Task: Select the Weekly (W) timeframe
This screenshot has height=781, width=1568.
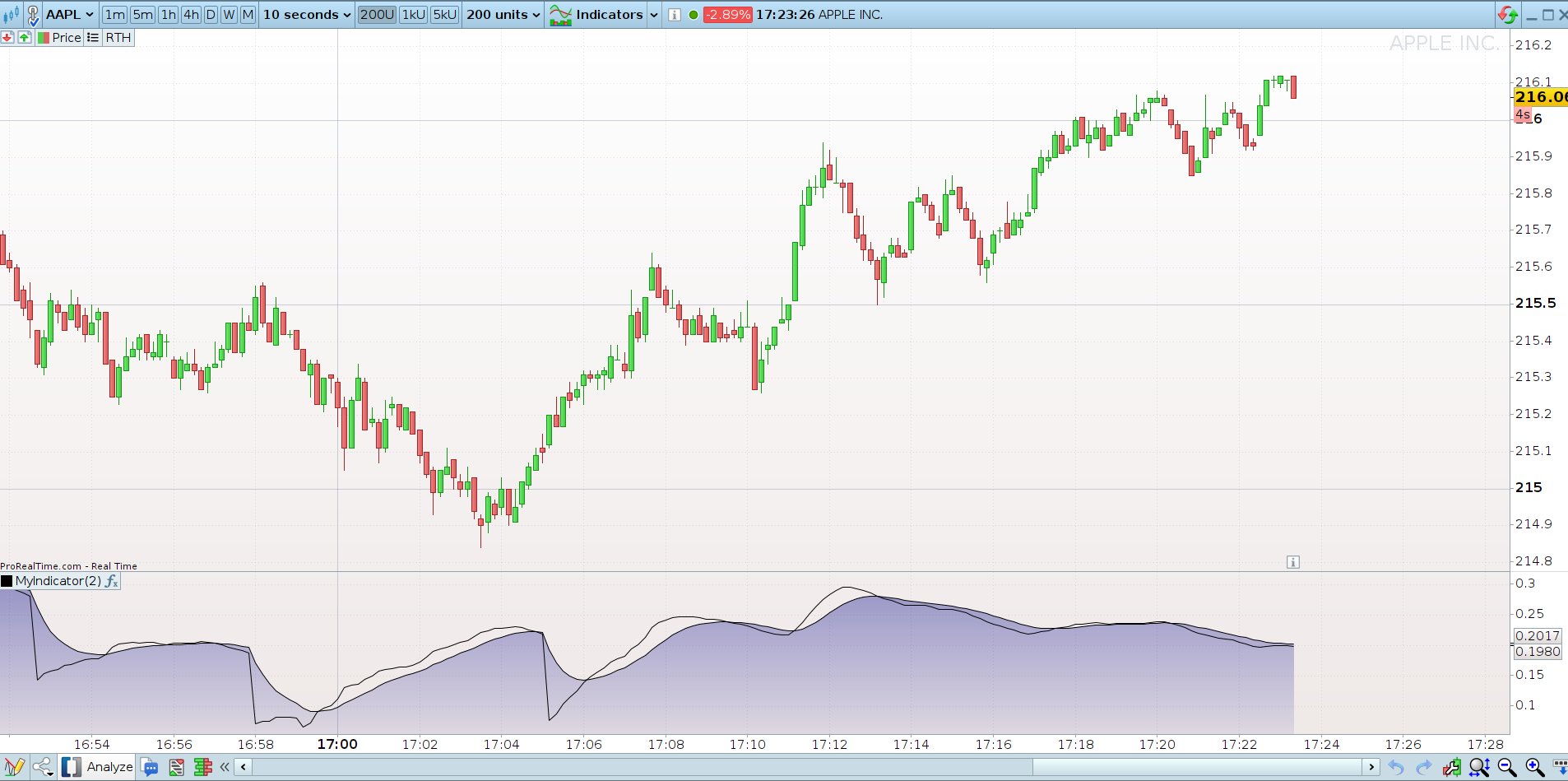Action: point(230,15)
